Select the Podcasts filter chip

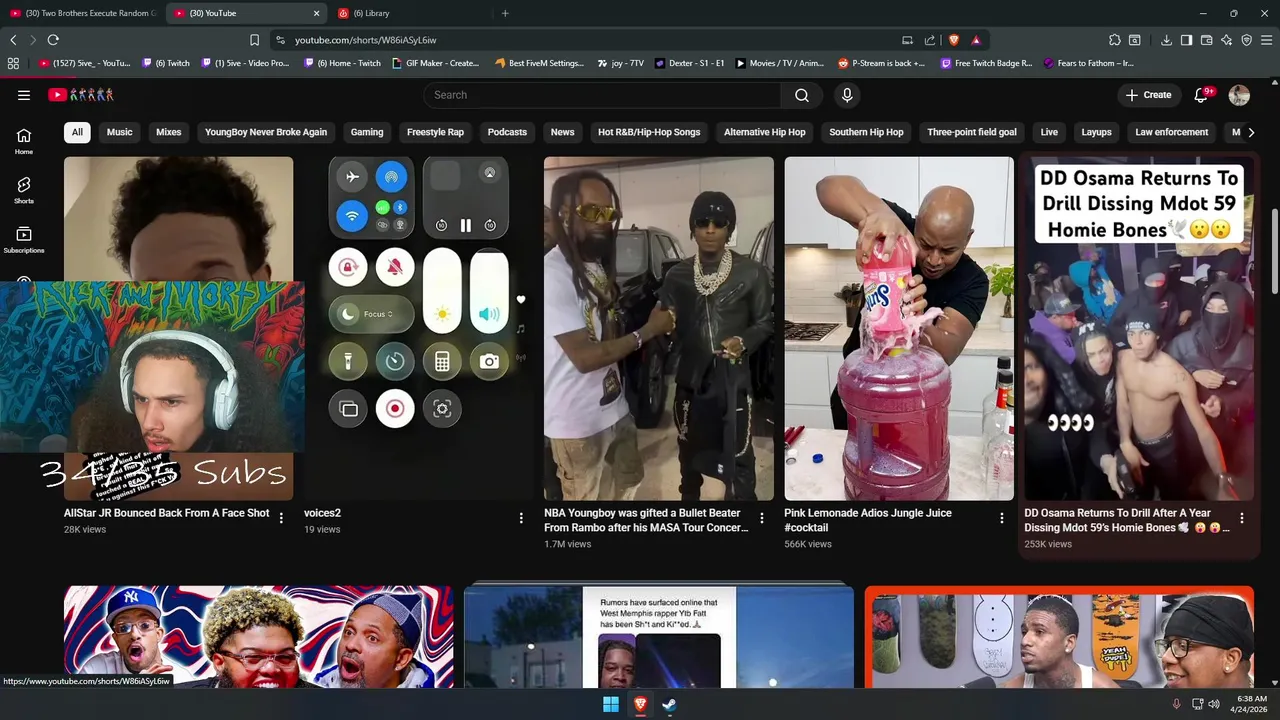click(507, 132)
